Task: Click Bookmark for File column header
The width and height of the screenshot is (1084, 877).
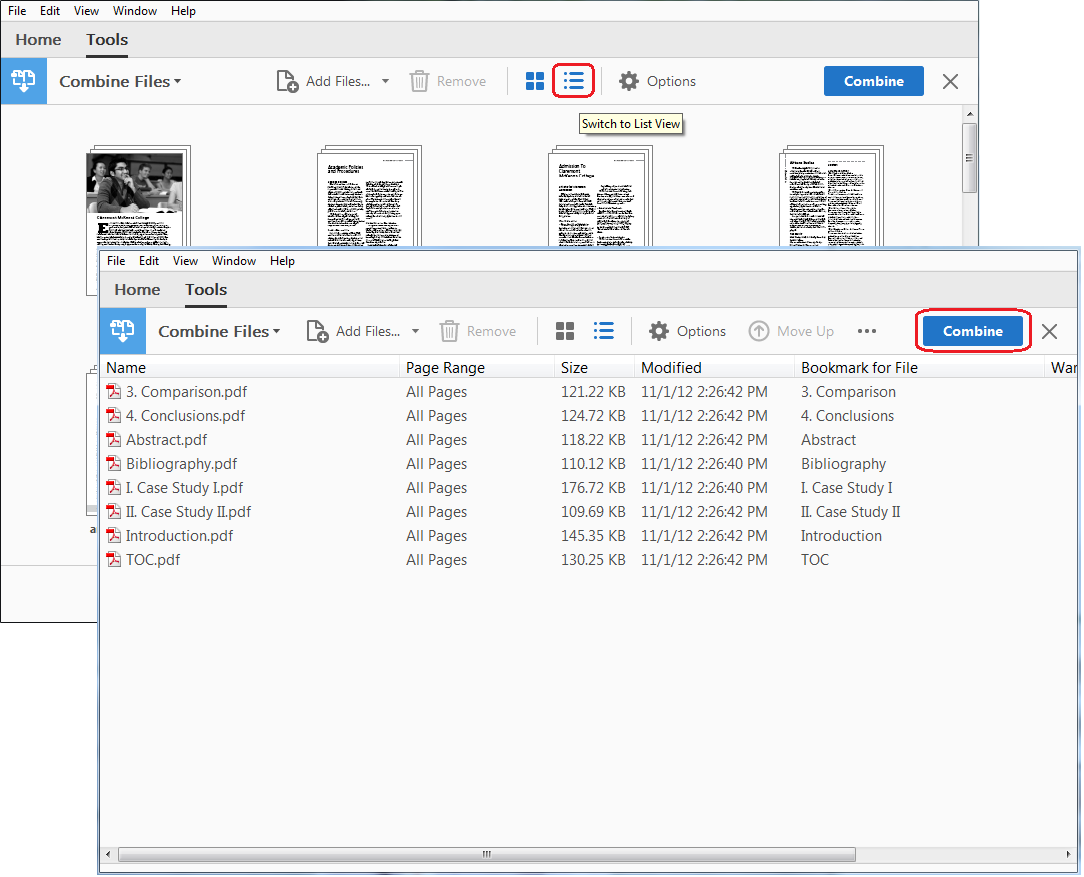Action: (x=919, y=368)
